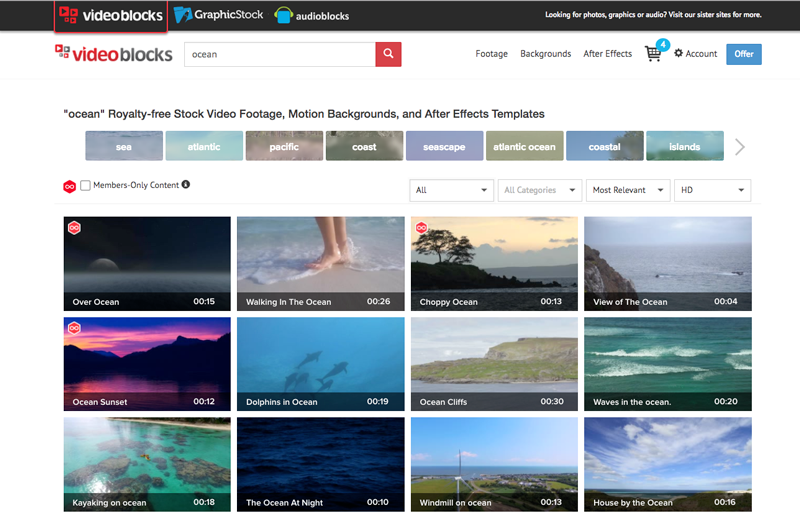Screen dimensions: 800x517
Task: Select the coast related tag
Action: (x=364, y=146)
